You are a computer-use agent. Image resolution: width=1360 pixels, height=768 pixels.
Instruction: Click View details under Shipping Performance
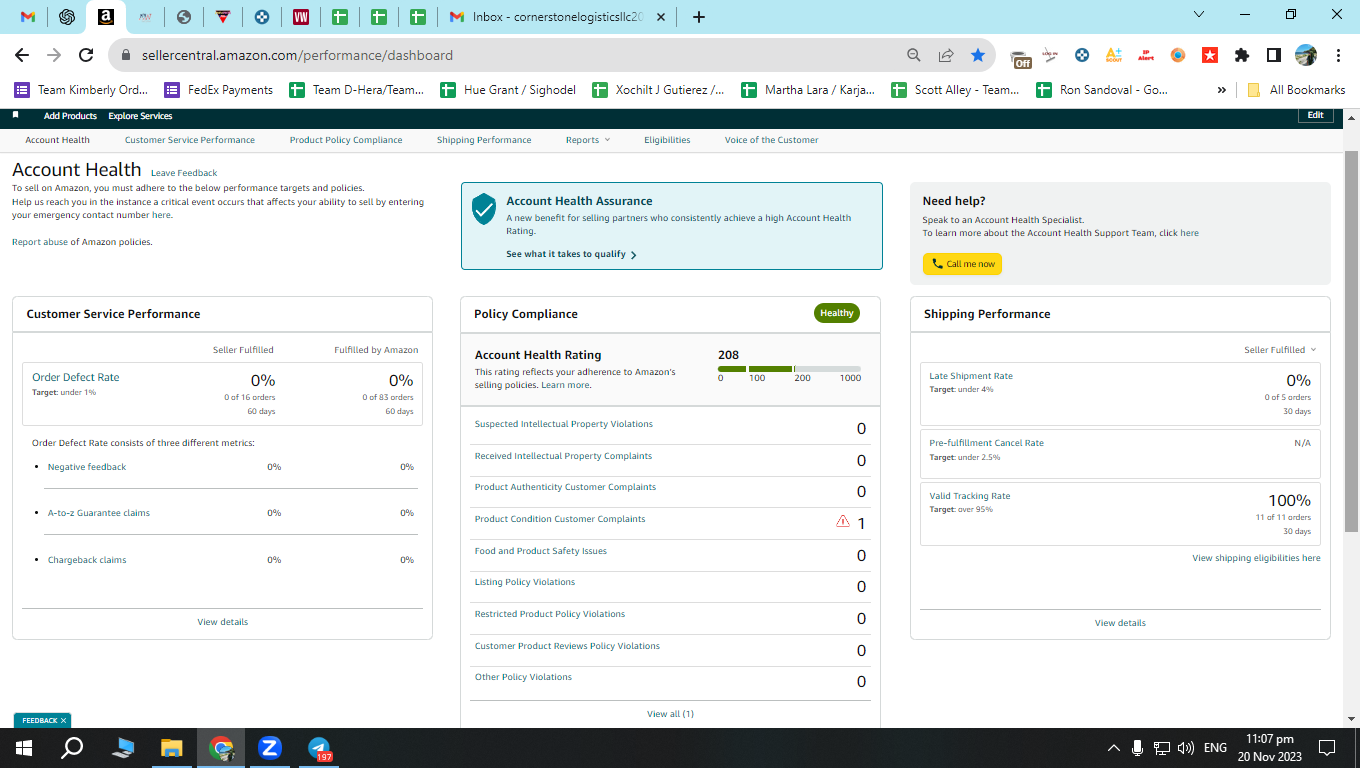click(x=1120, y=623)
